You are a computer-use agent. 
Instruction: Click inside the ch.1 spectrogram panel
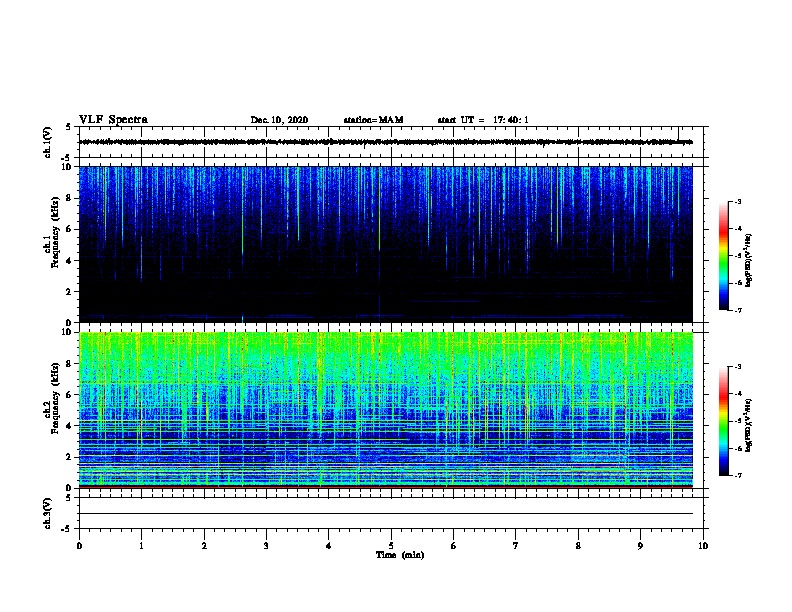coord(386,244)
